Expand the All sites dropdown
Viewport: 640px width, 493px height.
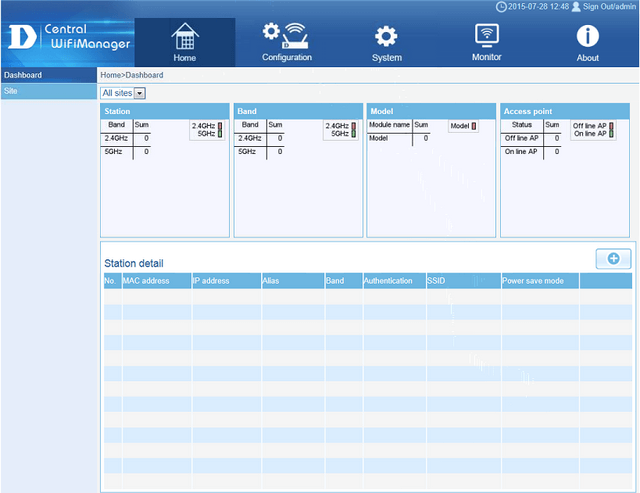click(139, 93)
